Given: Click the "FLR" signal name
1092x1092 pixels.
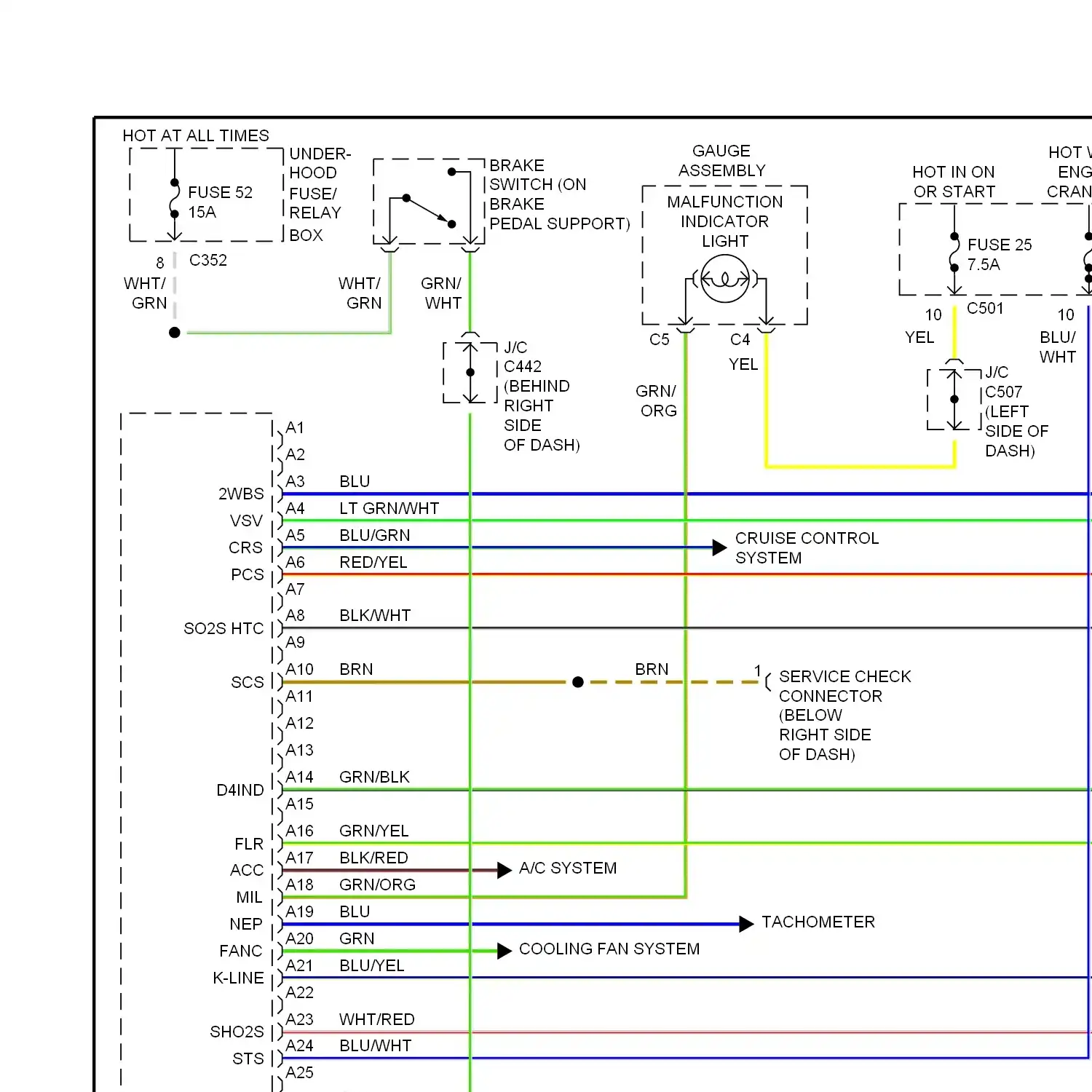Looking at the screenshot, I should click(249, 844).
